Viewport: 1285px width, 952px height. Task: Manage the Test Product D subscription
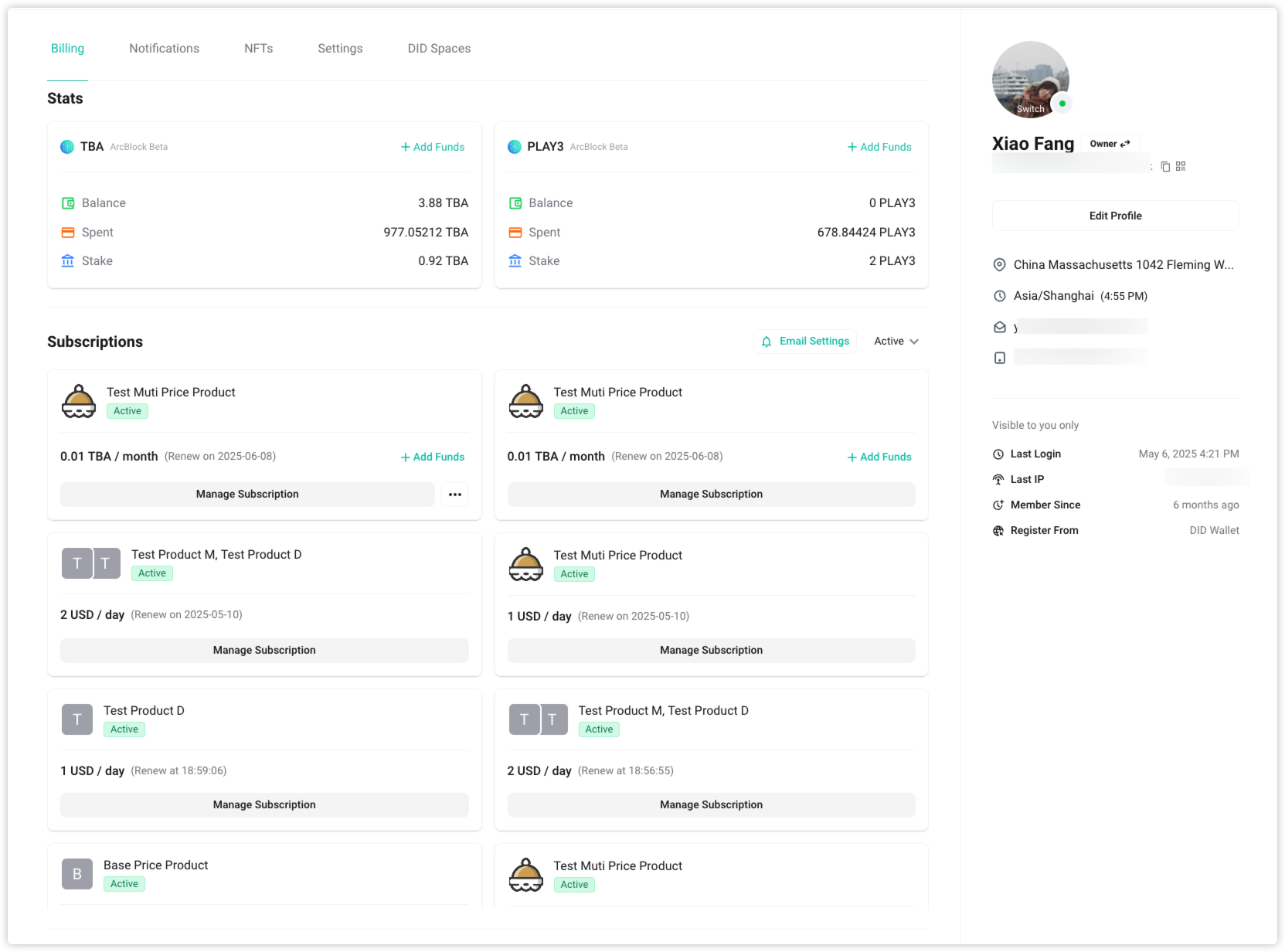pyautogui.click(x=264, y=804)
